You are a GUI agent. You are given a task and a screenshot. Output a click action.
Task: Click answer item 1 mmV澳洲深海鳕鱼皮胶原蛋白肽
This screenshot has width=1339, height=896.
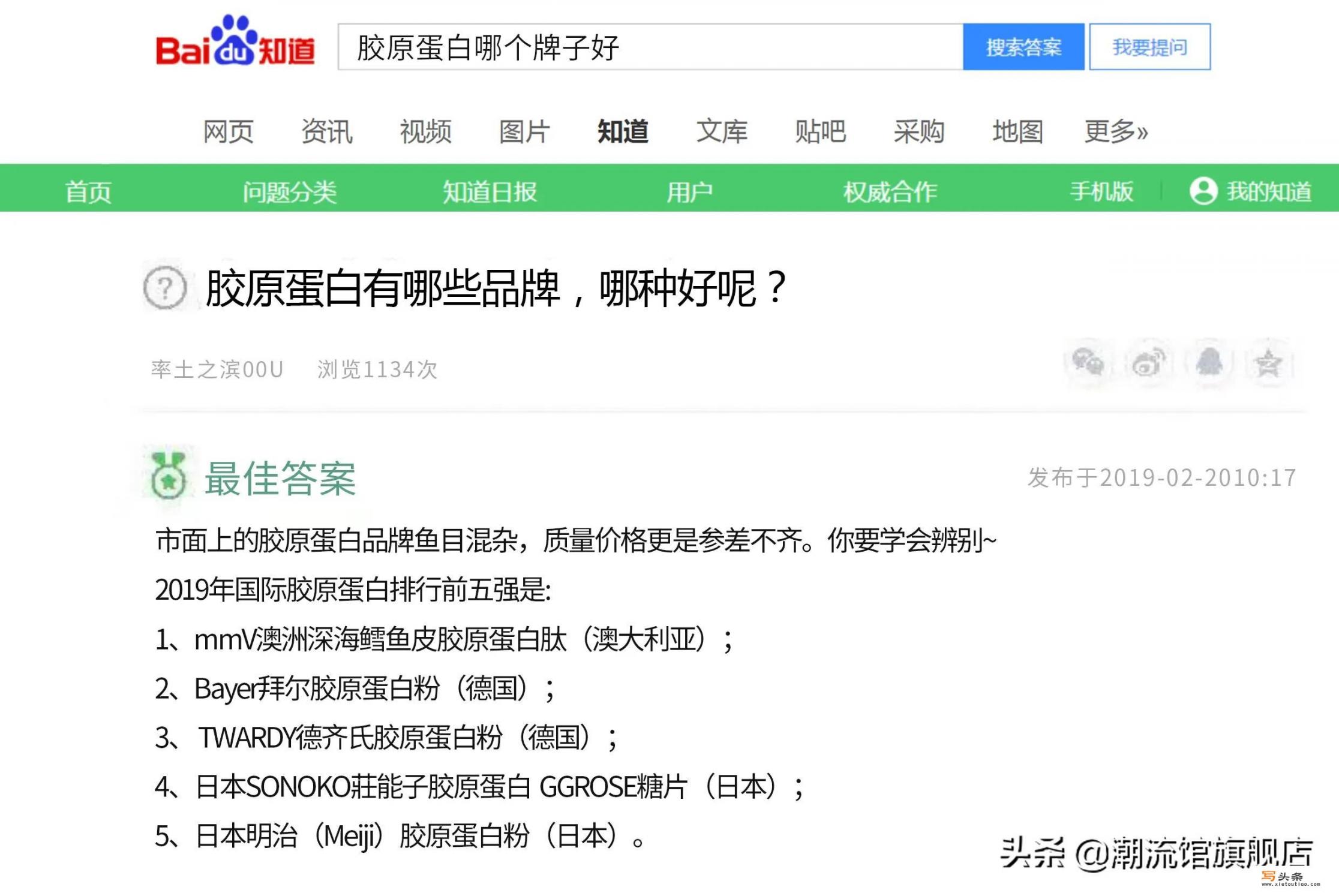445,639
